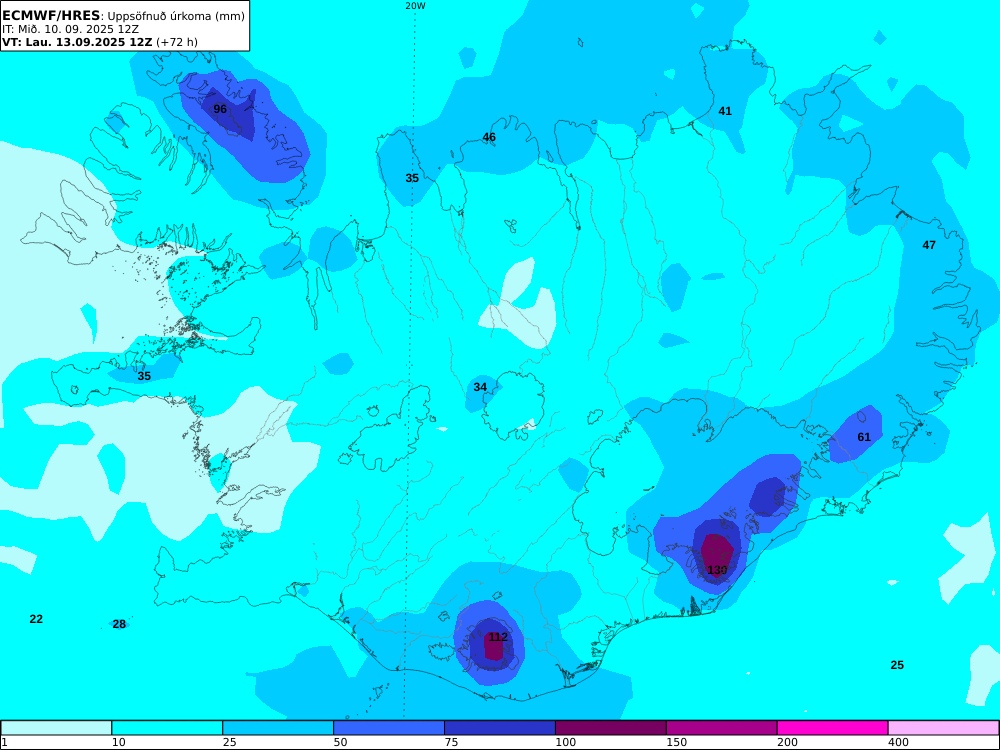The height and width of the screenshot is (750, 1000).
Task: Click the legend tick label 200
Action: (x=787, y=742)
